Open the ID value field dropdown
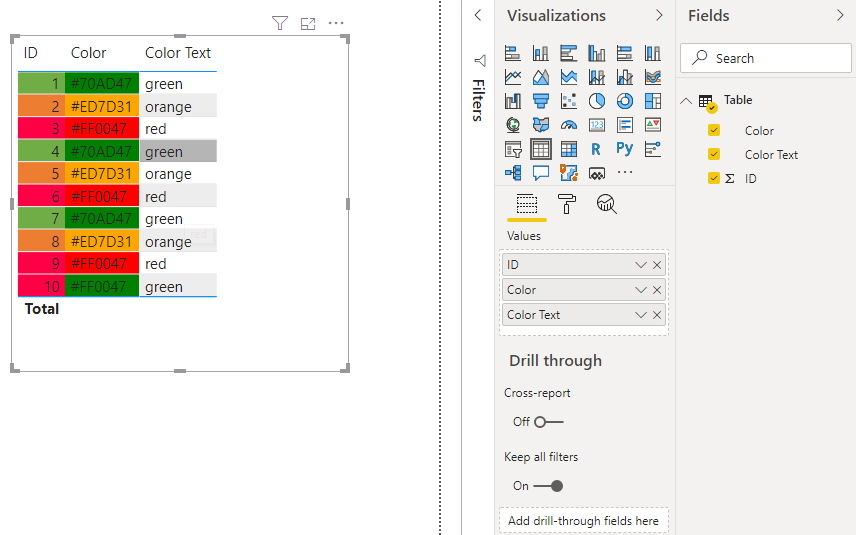The width and height of the screenshot is (856, 535). (640, 265)
